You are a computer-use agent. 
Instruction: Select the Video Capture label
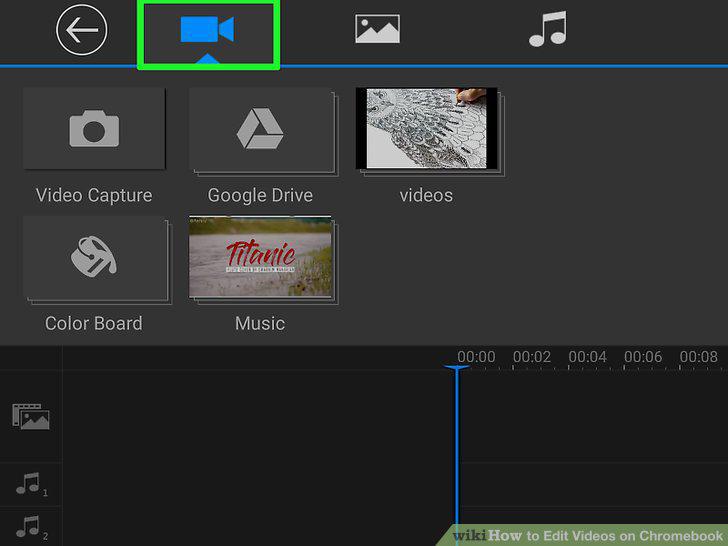pyautogui.click(x=94, y=195)
